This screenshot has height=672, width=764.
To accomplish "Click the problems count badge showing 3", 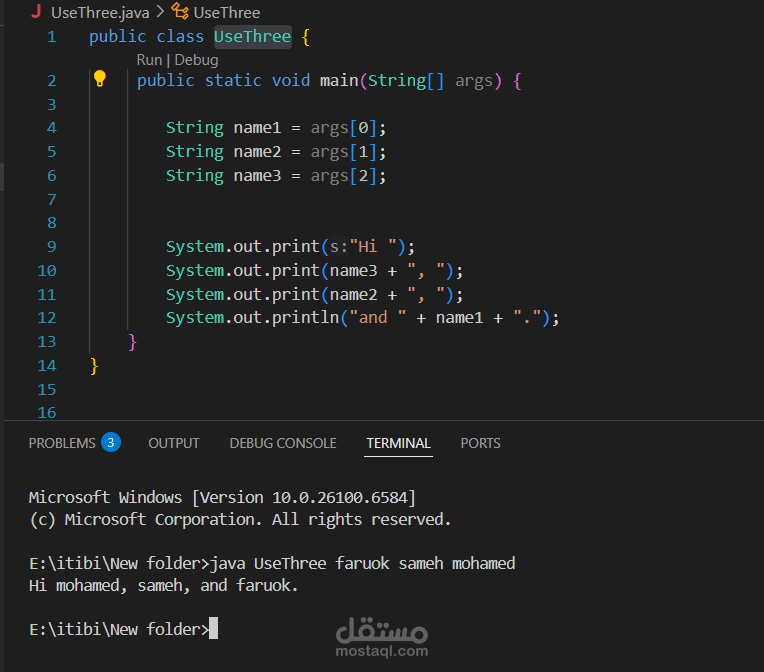I will coord(111,442).
